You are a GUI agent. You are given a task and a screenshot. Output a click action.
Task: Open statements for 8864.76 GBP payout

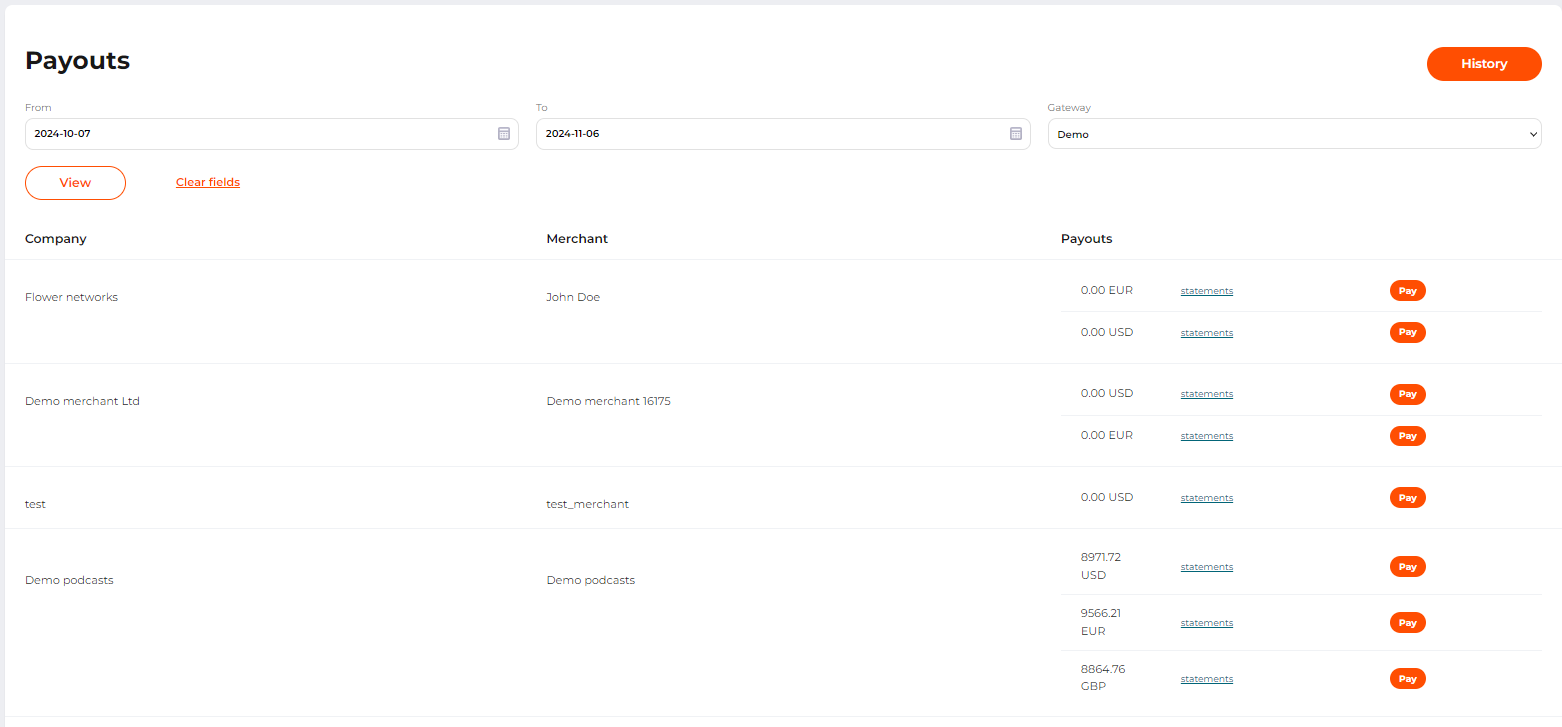point(1206,679)
